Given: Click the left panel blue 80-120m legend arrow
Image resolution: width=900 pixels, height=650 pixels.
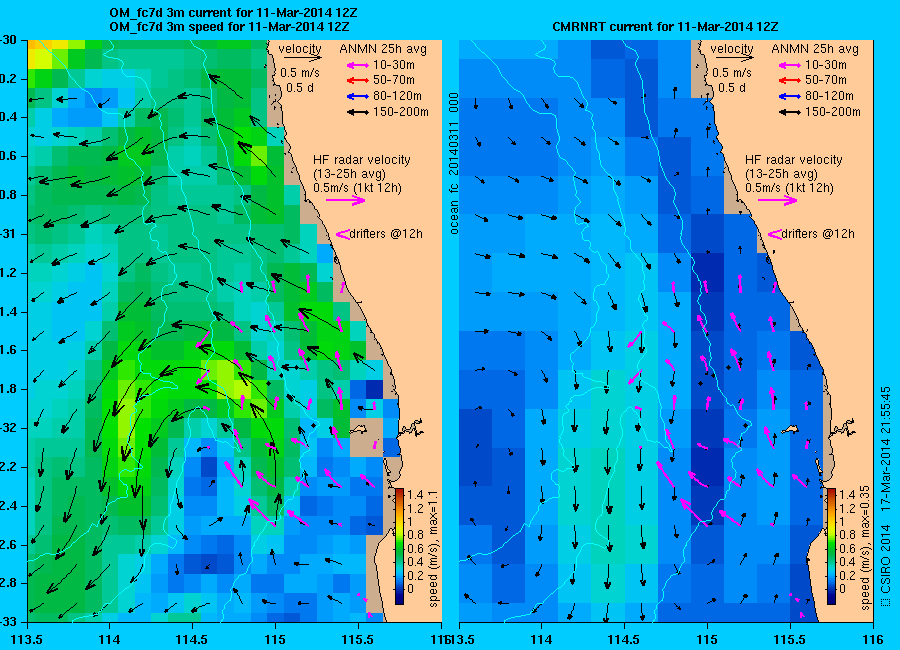Looking at the screenshot, I should [358, 96].
